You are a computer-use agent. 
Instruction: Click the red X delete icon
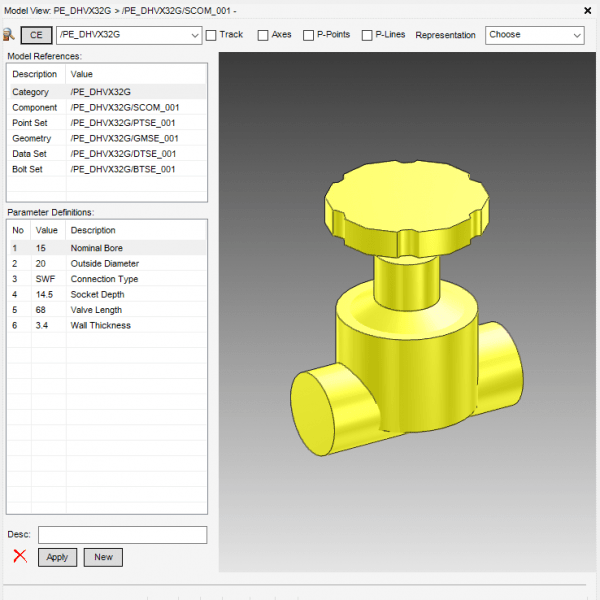pyautogui.click(x=19, y=557)
